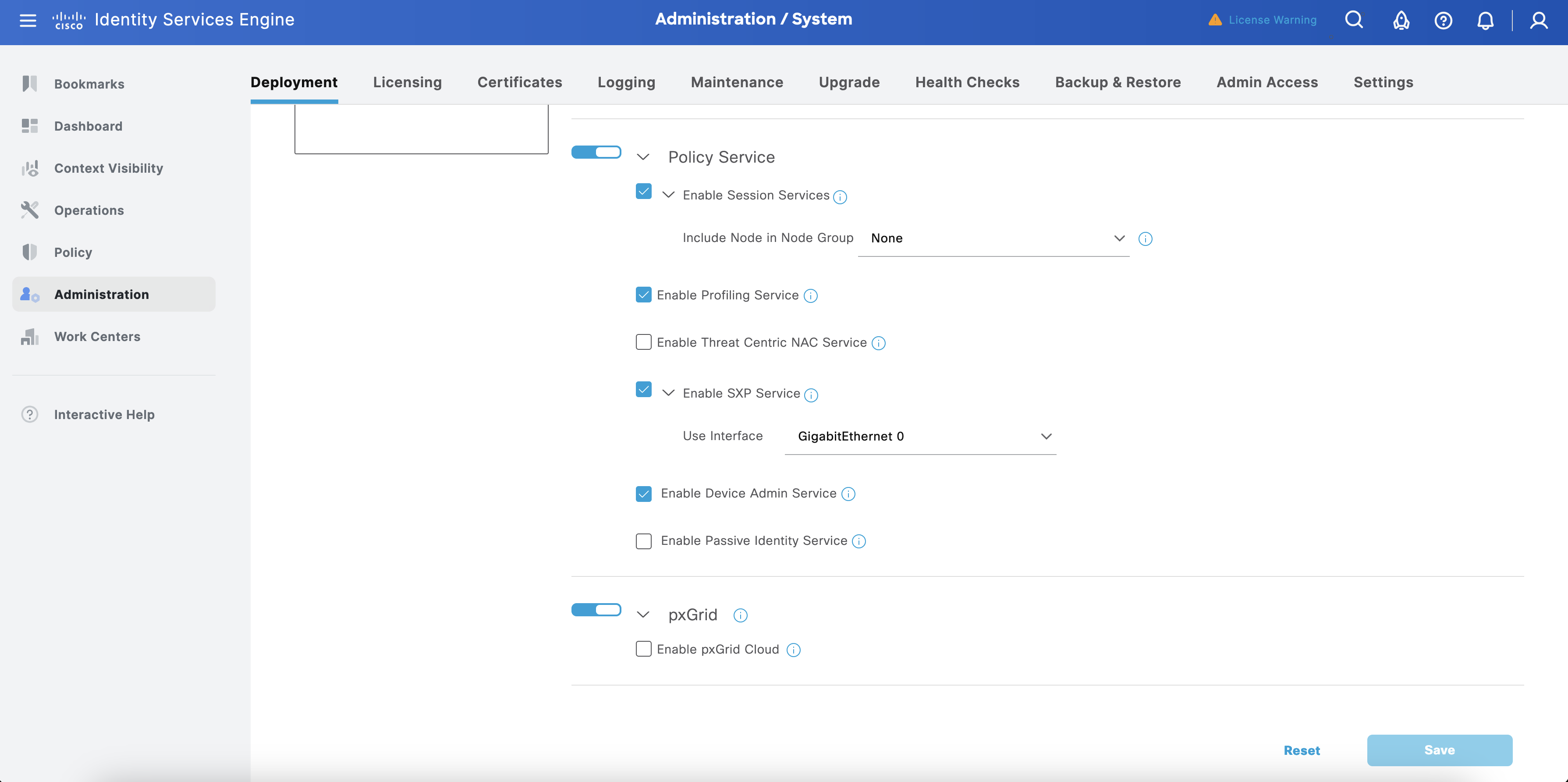This screenshot has width=1568, height=782.
Task: Select the Deployment tab
Action: (294, 82)
